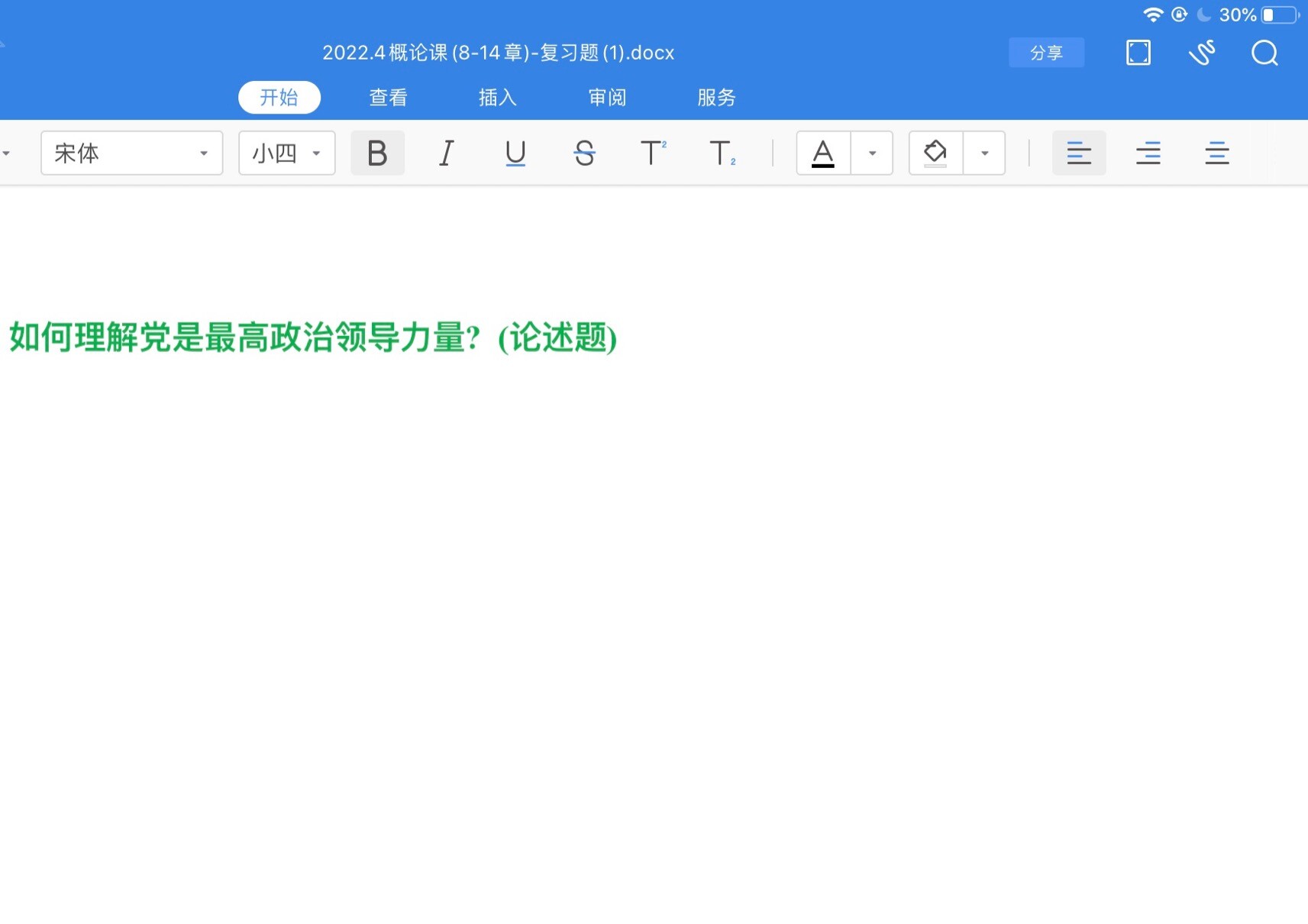The height and width of the screenshot is (924, 1308).
Task: Open the 小四 font size dropdown
Action: (x=286, y=153)
